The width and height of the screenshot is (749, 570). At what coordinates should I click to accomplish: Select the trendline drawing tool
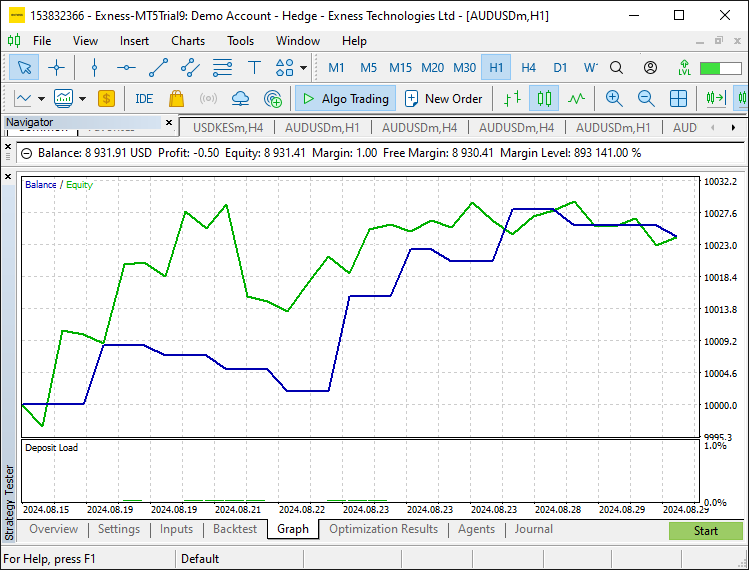158,67
